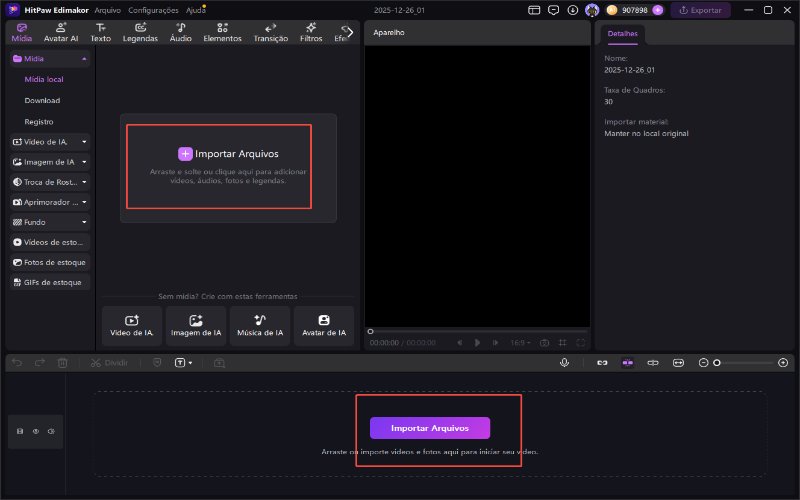Click the purple Importar Arquivos timeline button
The width and height of the screenshot is (800, 500).
click(430, 428)
